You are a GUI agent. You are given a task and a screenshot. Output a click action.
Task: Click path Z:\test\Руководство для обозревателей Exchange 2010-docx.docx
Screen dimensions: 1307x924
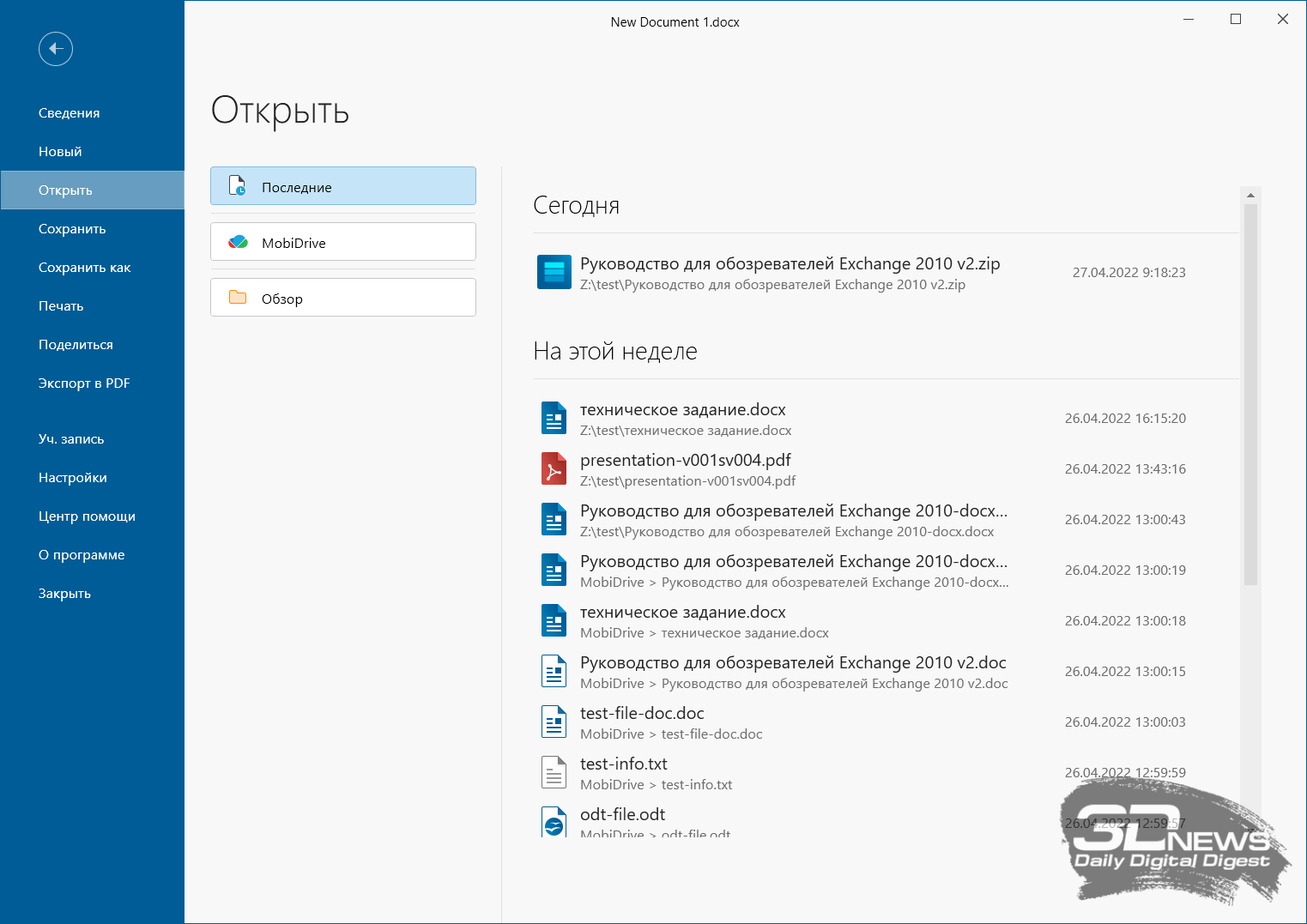[x=787, y=532]
